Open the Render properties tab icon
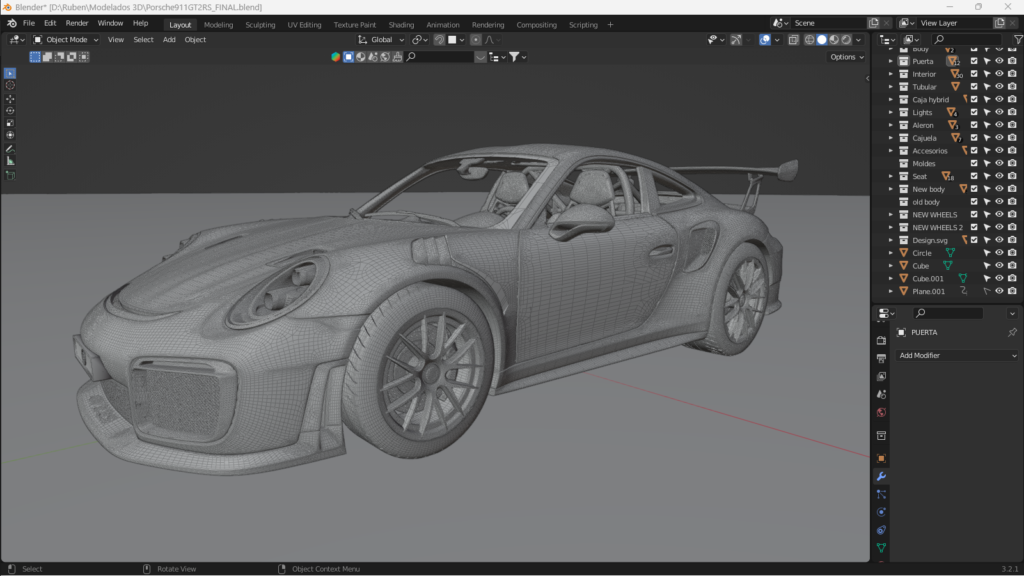 [x=881, y=340]
